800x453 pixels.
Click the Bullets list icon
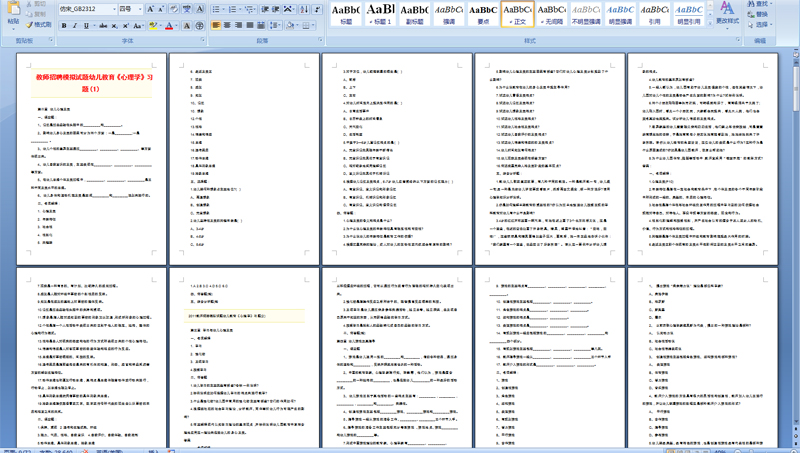216,9
